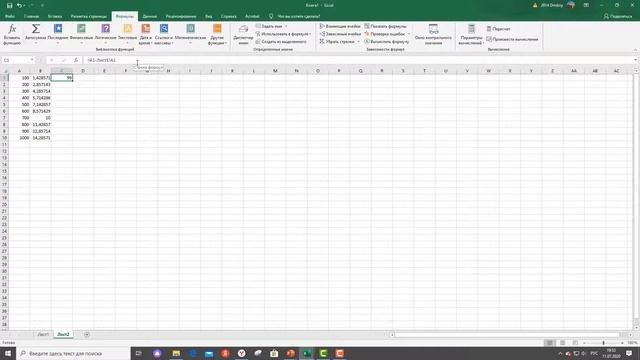640x360 pixels.
Task: Open the Calculation Options dropdown
Action: coord(471,34)
